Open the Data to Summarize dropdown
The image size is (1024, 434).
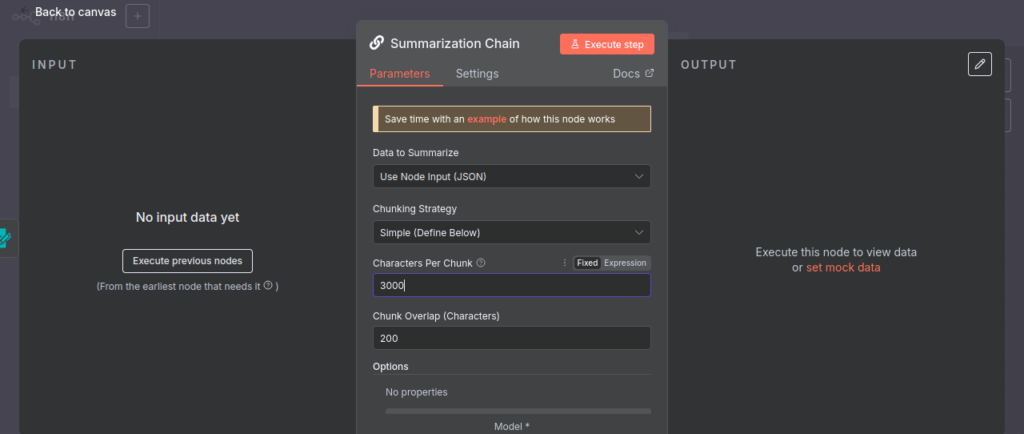(x=511, y=177)
